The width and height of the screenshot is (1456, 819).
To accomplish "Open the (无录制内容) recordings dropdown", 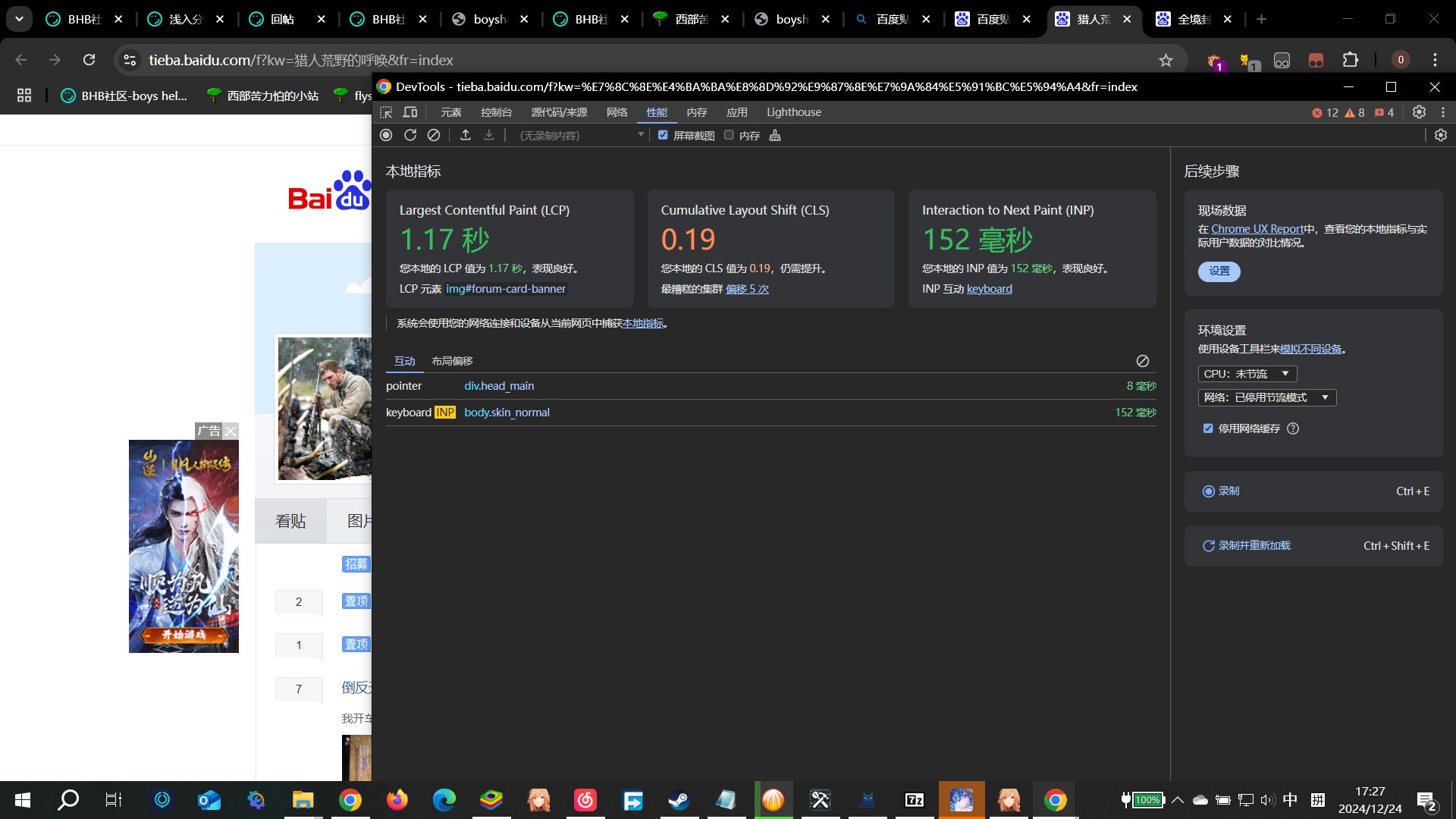I will click(580, 135).
